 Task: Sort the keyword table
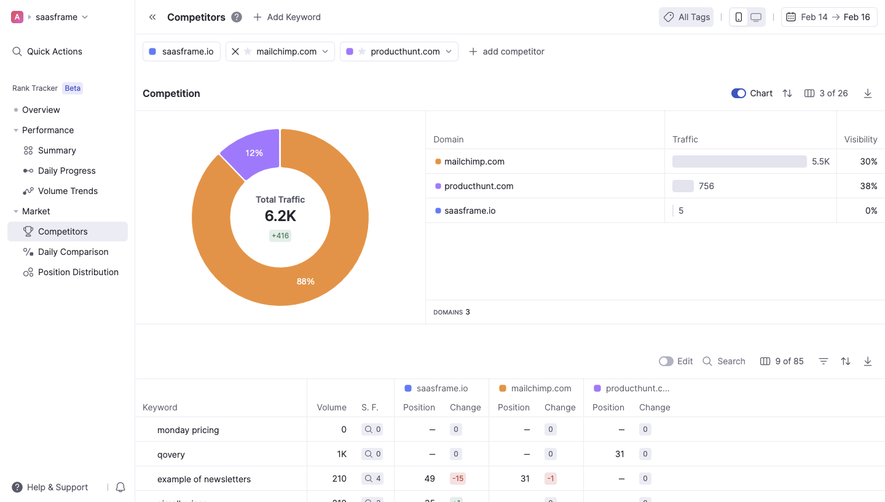pyautogui.click(x=845, y=361)
